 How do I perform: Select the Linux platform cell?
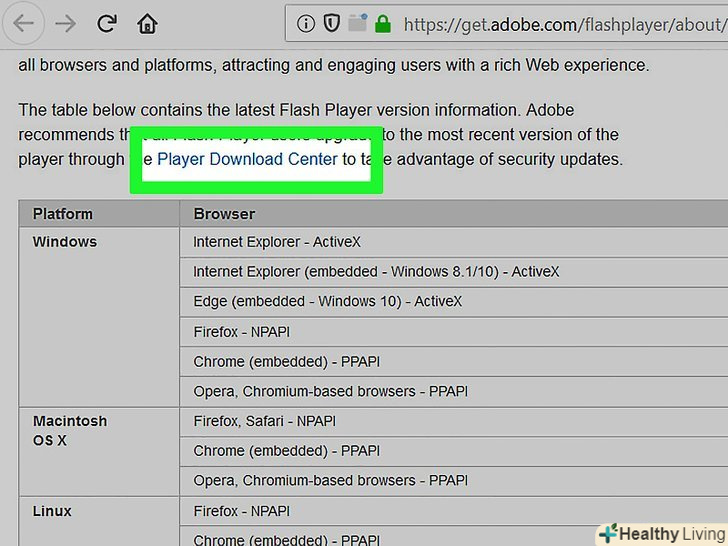click(x=52, y=511)
